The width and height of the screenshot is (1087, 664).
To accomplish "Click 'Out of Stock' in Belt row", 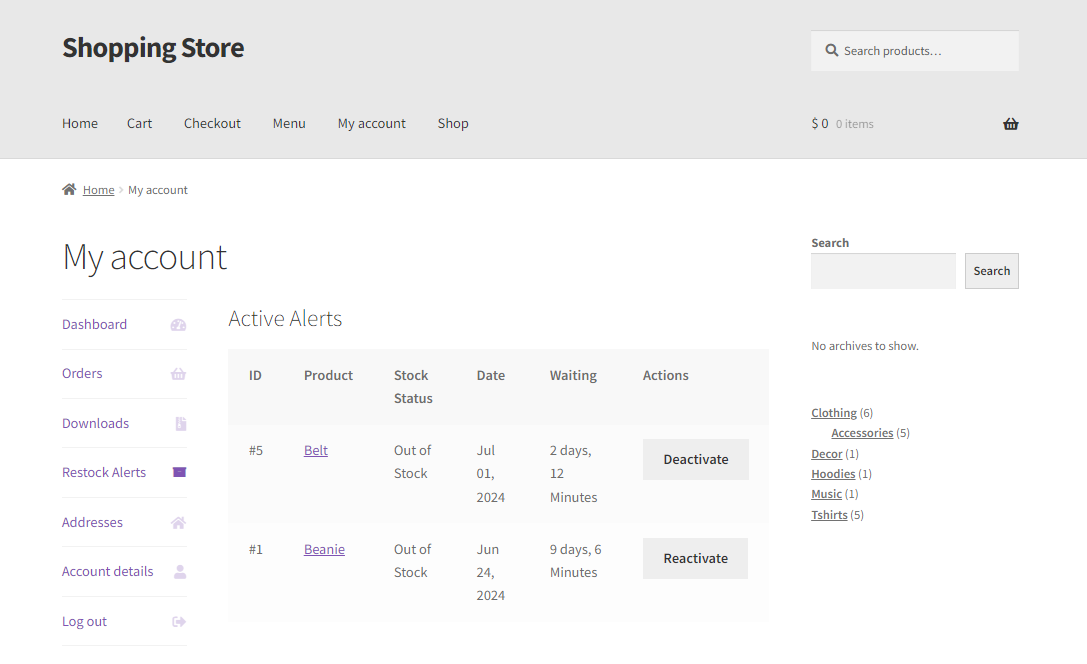I will pos(412,462).
